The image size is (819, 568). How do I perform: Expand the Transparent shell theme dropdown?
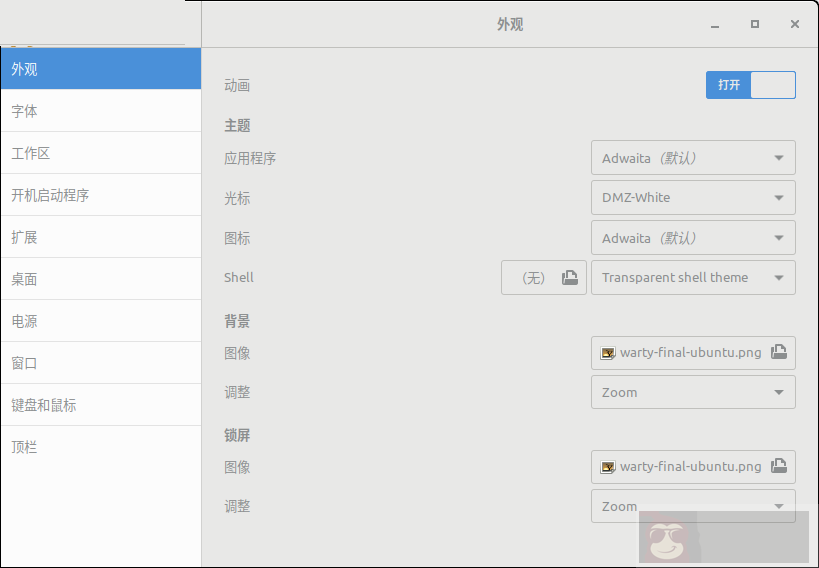(x=693, y=277)
